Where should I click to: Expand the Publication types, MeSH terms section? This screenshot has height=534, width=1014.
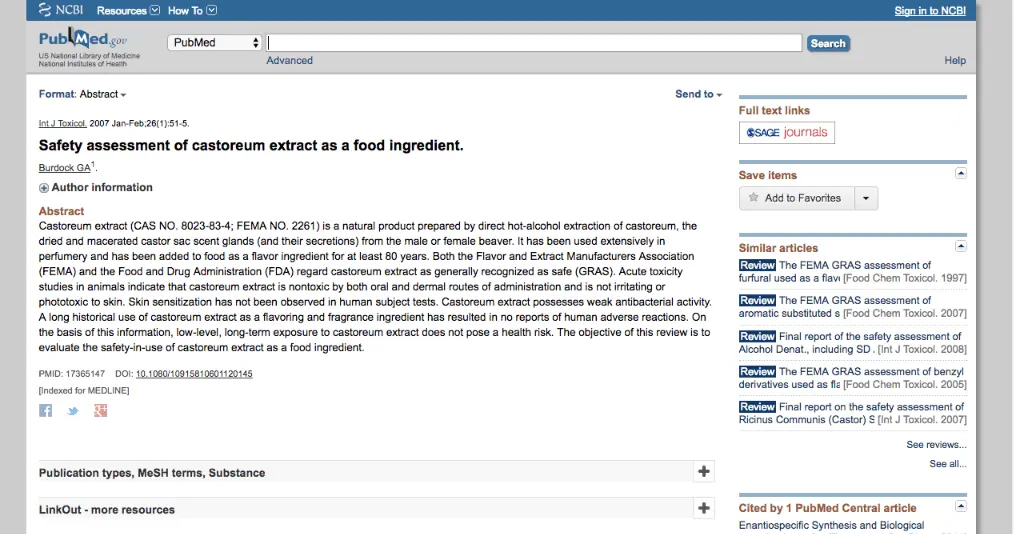click(704, 472)
